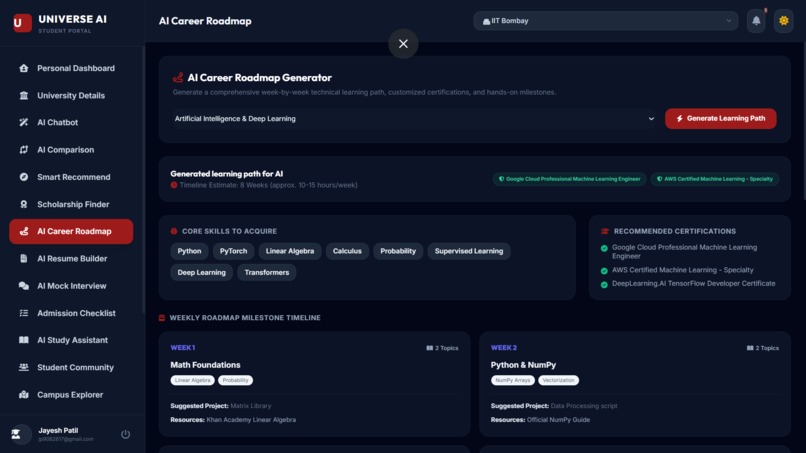Click the Admission Checklist list icon
Viewport: 806px width, 453px height.
click(24, 313)
